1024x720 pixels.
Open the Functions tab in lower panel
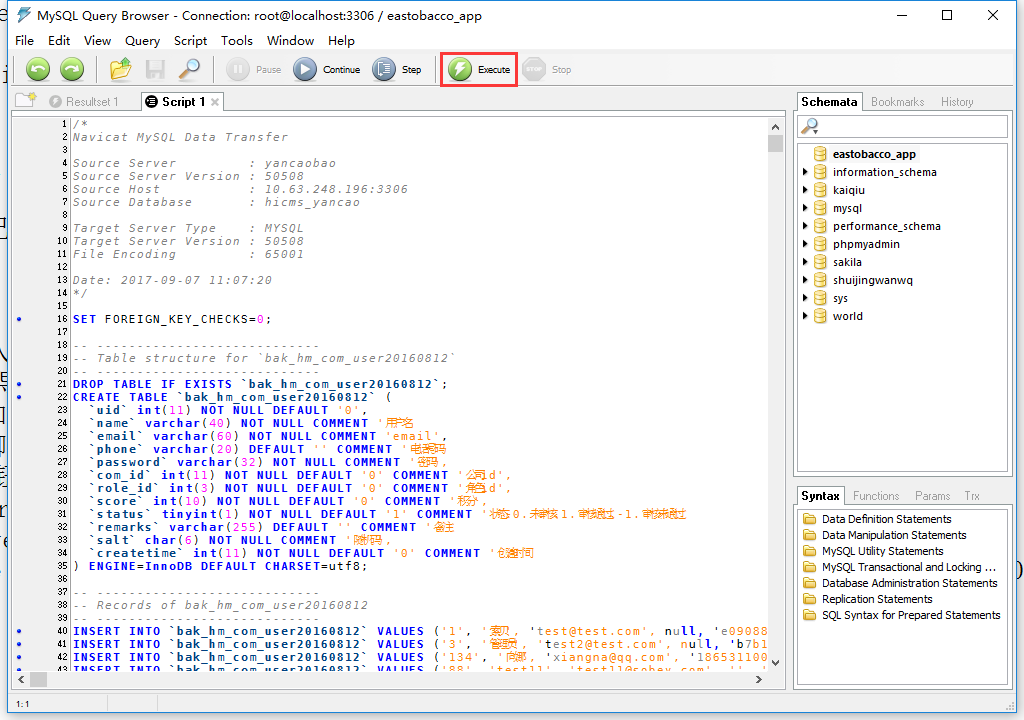876,496
